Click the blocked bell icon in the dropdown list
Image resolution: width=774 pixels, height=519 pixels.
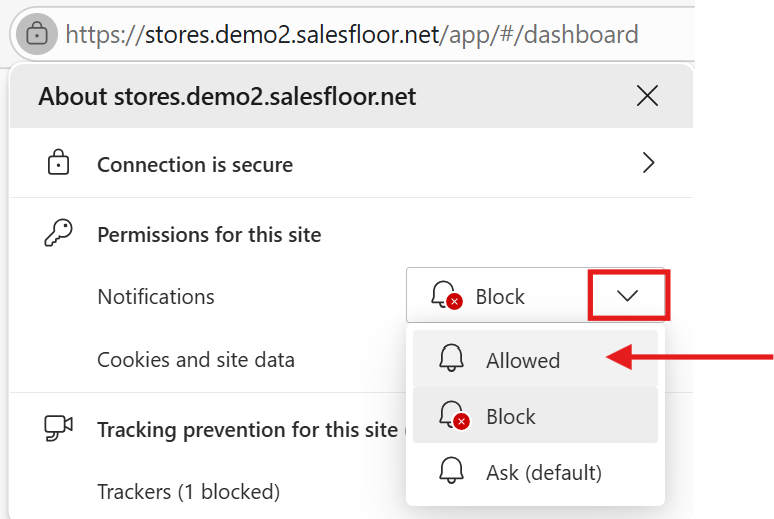(453, 416)
